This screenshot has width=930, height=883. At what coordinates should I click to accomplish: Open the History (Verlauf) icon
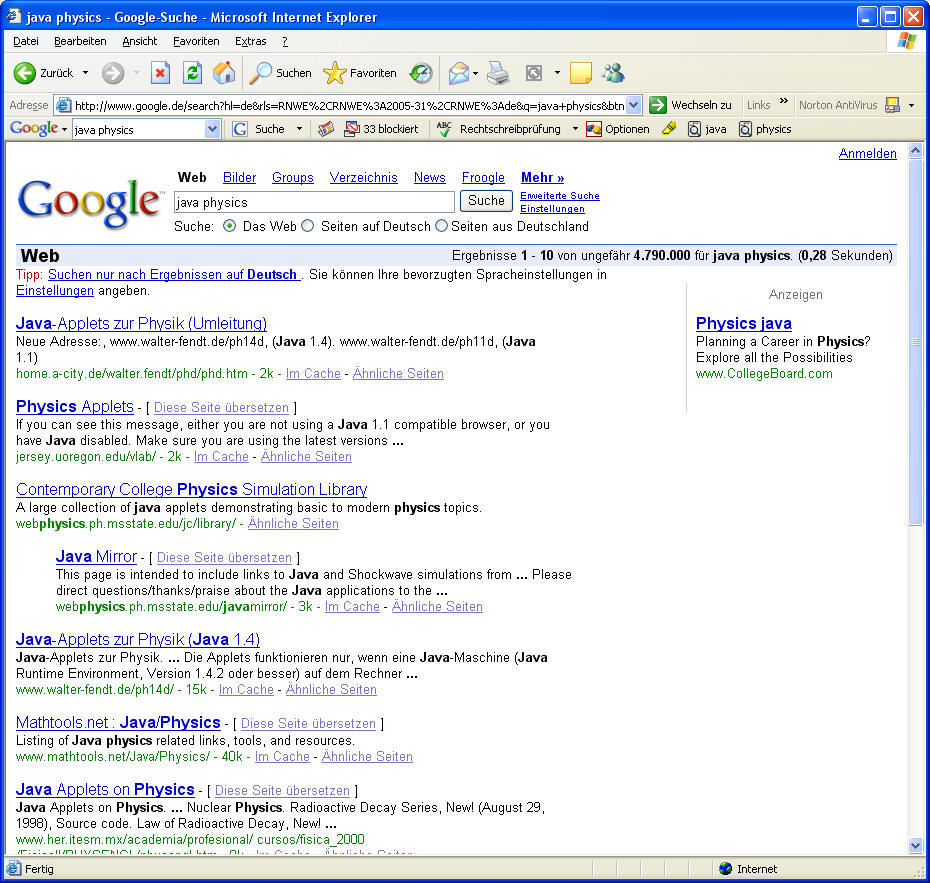click(x=421, y=73)
